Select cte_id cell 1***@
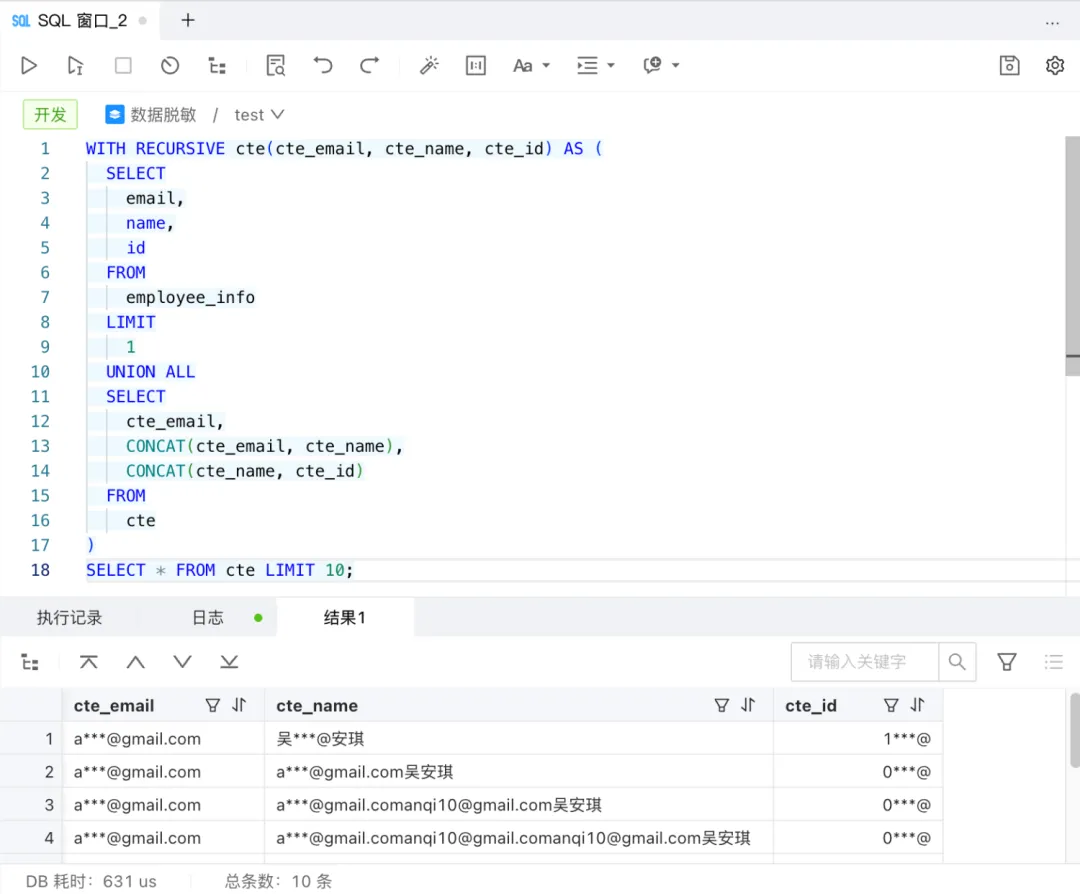The image size is (1080, 894). (858, 739)
